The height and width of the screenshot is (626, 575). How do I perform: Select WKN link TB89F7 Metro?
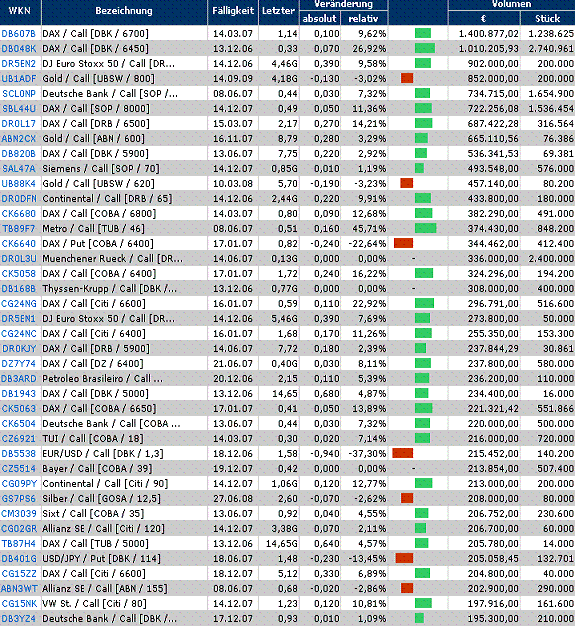(18, 229)
